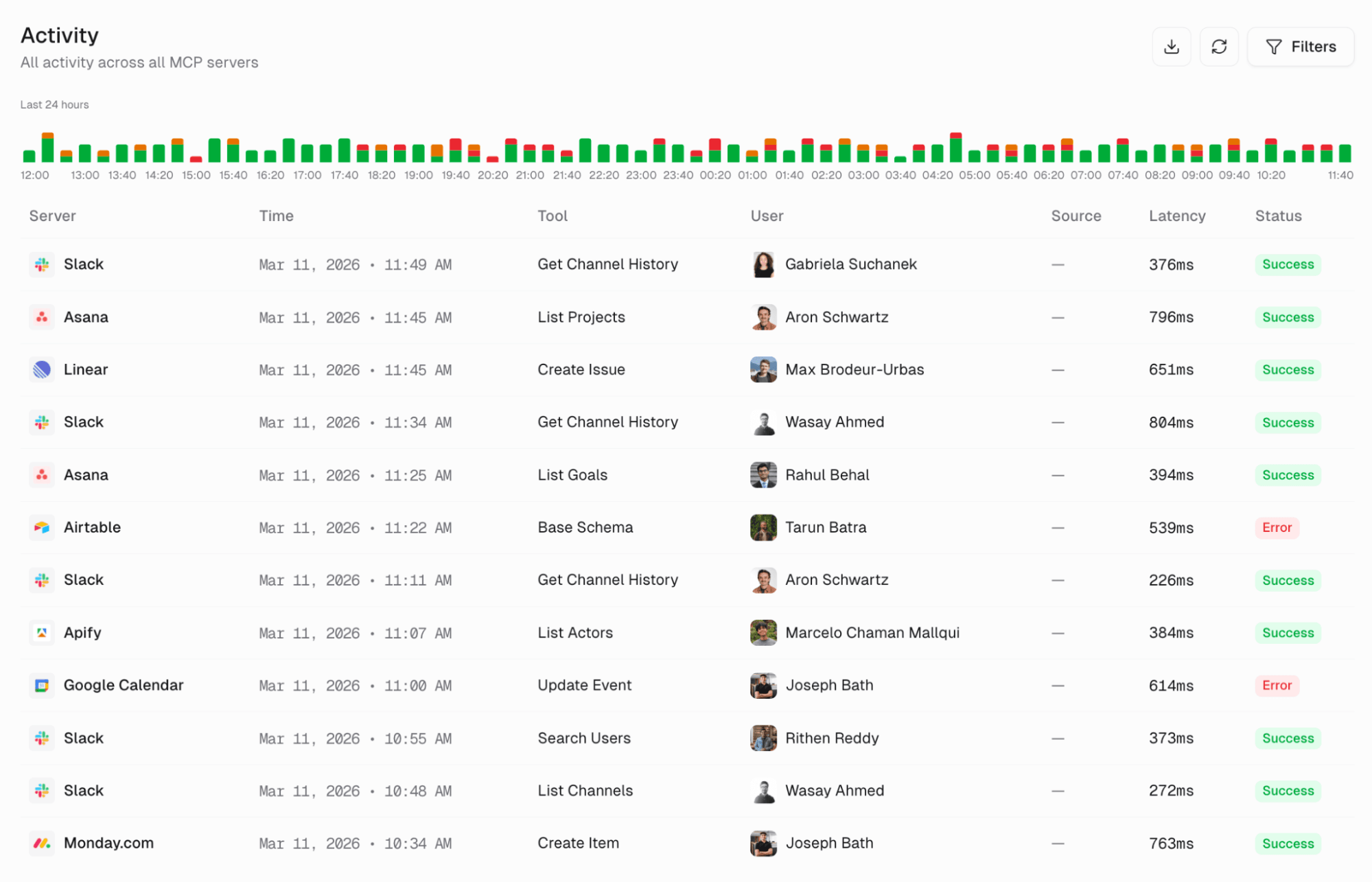
Task: Click the Slack icon in the 10:48 AM row
Action: pyautogui.click(x=42, y=791)
